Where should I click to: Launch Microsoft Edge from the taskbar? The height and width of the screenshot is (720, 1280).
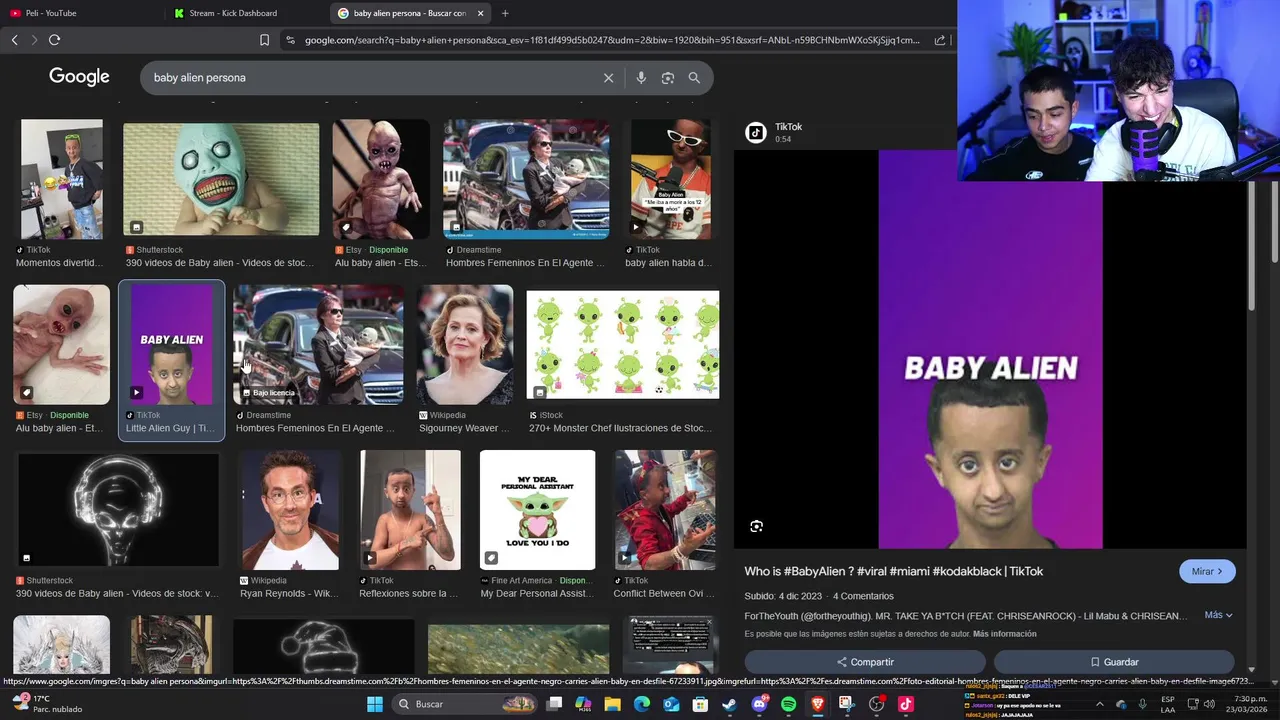click(641, 704)
